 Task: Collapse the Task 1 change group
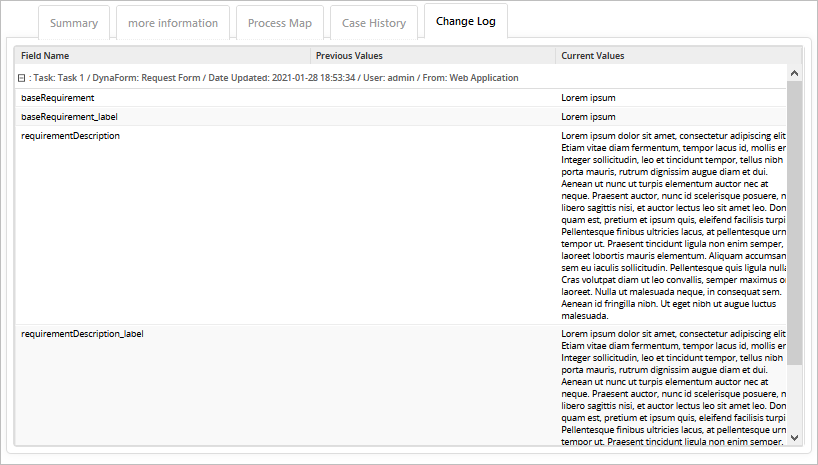[x=21, y=77]
